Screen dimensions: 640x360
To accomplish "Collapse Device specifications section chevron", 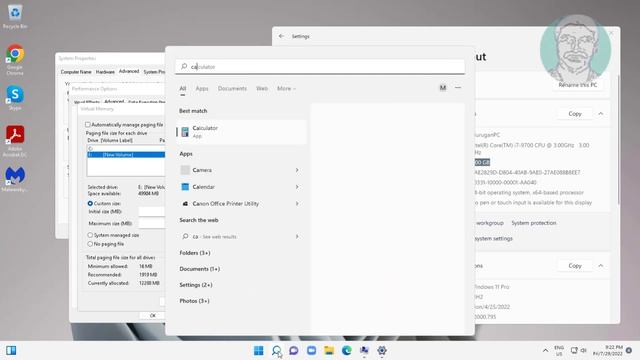I will tap(601, 113).
